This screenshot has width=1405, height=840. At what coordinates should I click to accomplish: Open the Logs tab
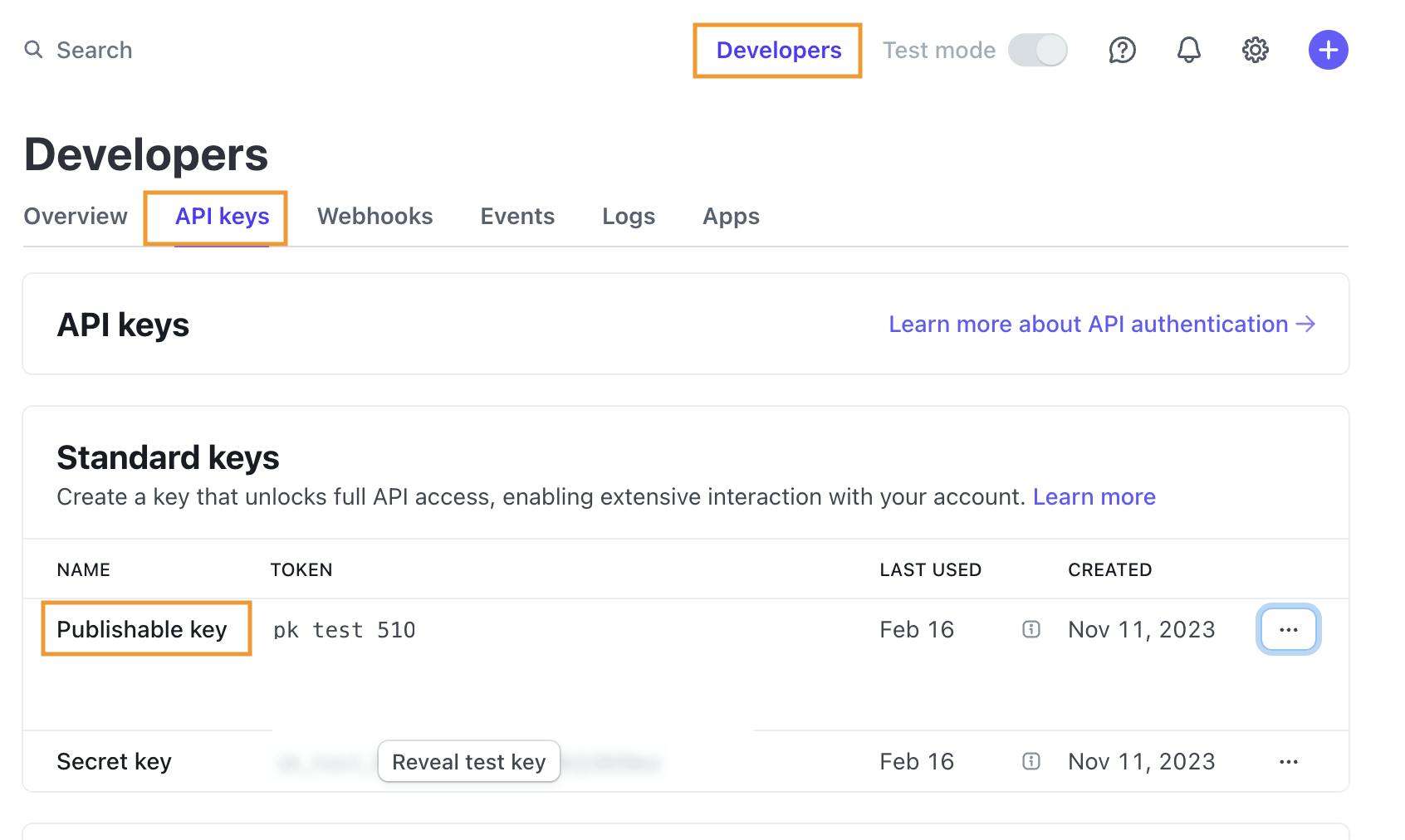pyautogui.click(x=629, y=217)
